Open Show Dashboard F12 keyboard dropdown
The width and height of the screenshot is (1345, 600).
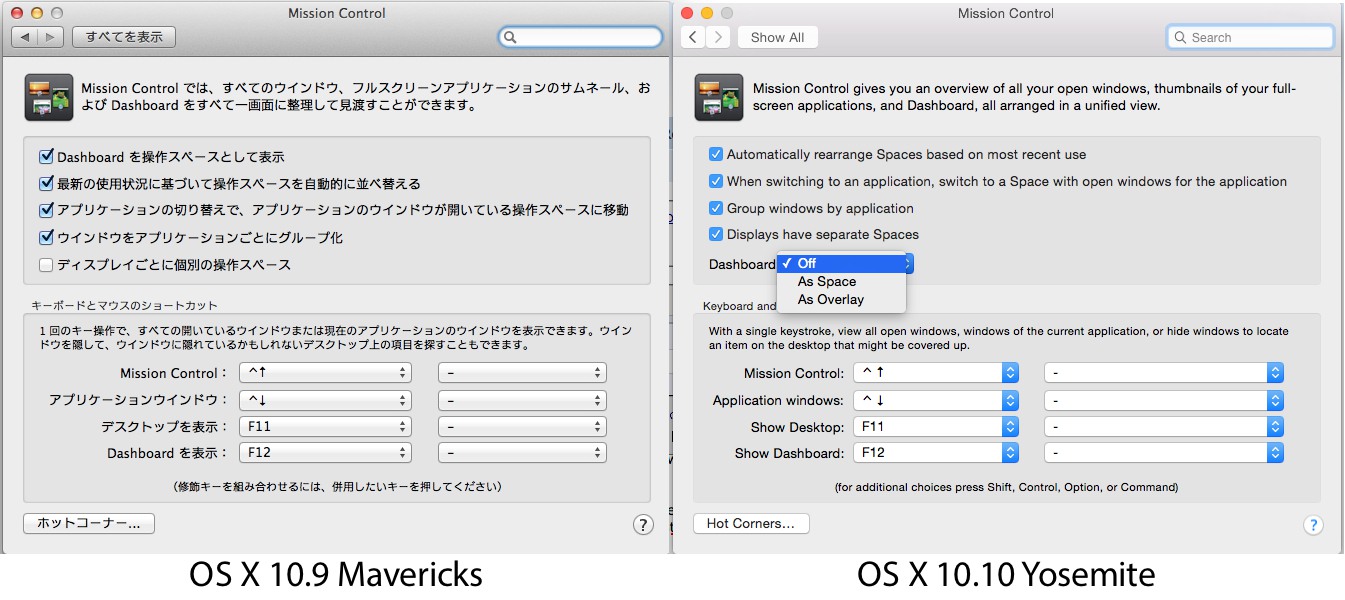[x=935, y=453]
